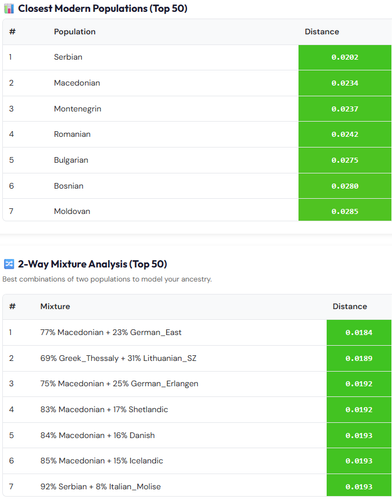Screen dimensions: 392x500
Task: Select 69% Greek_Thessaly + 31% Lithuanian_SZ row
Action: pos(197,358)
